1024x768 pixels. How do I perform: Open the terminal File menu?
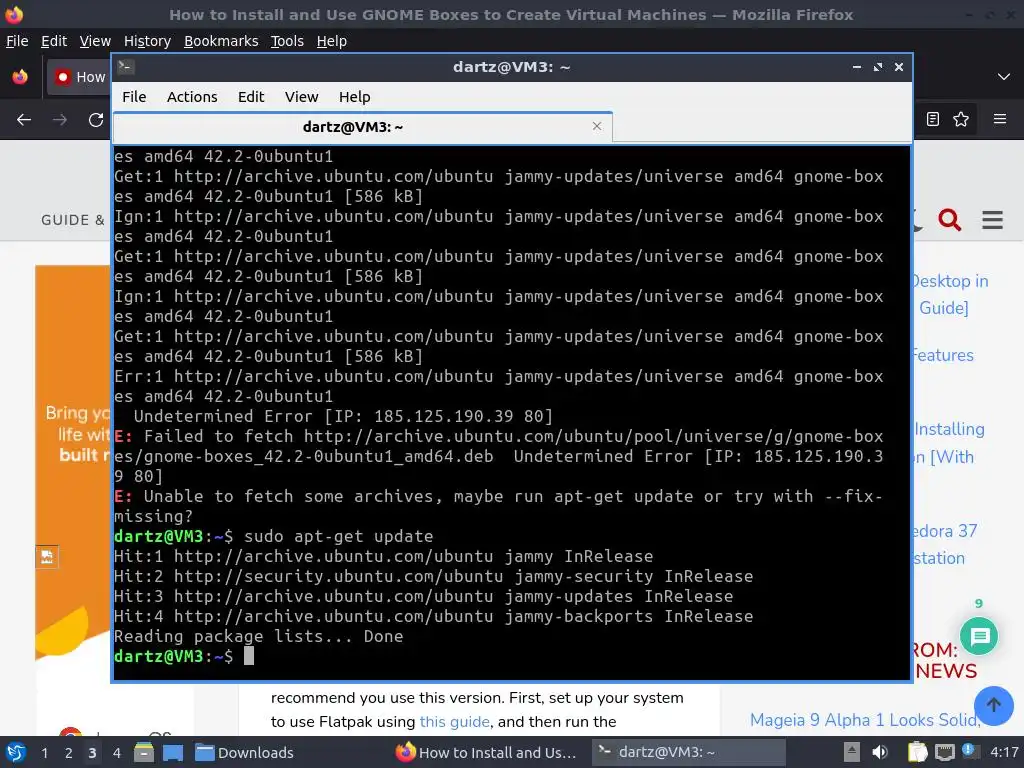pyautogui.click(x=134, y=97)
